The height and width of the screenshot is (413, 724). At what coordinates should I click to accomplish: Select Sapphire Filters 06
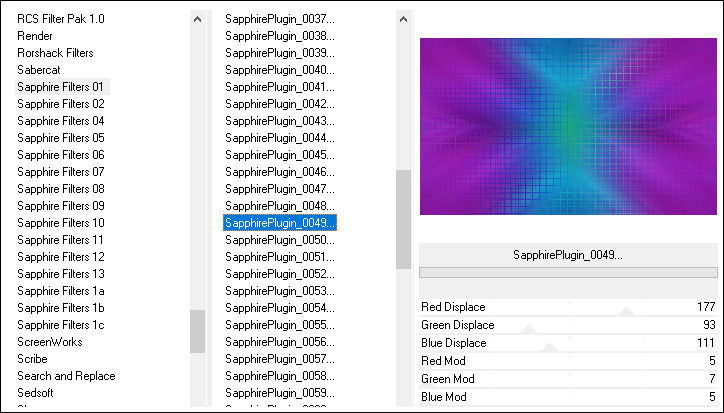(x=60, y=155)
